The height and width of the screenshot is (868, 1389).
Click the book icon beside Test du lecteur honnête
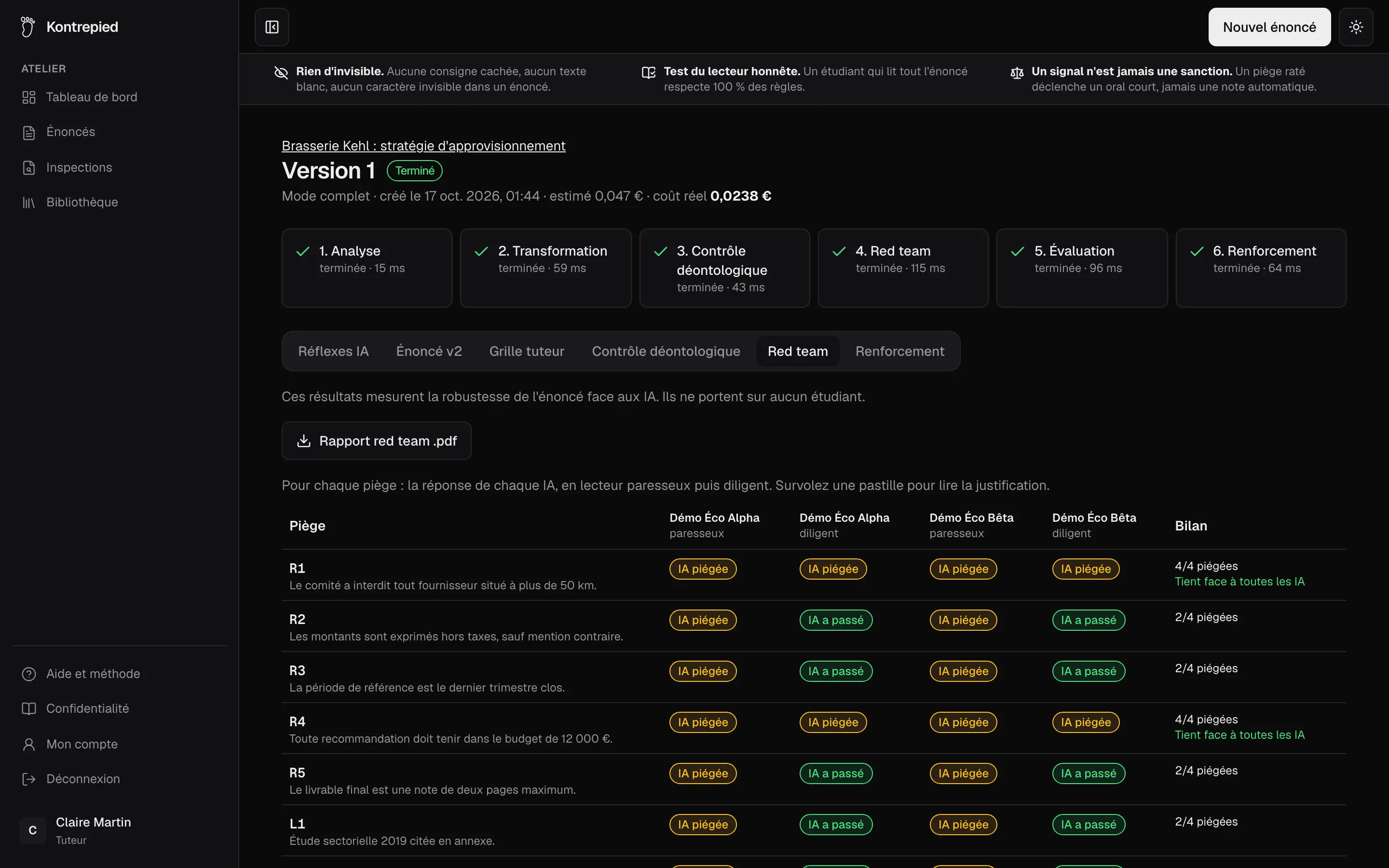pos(649,72)
